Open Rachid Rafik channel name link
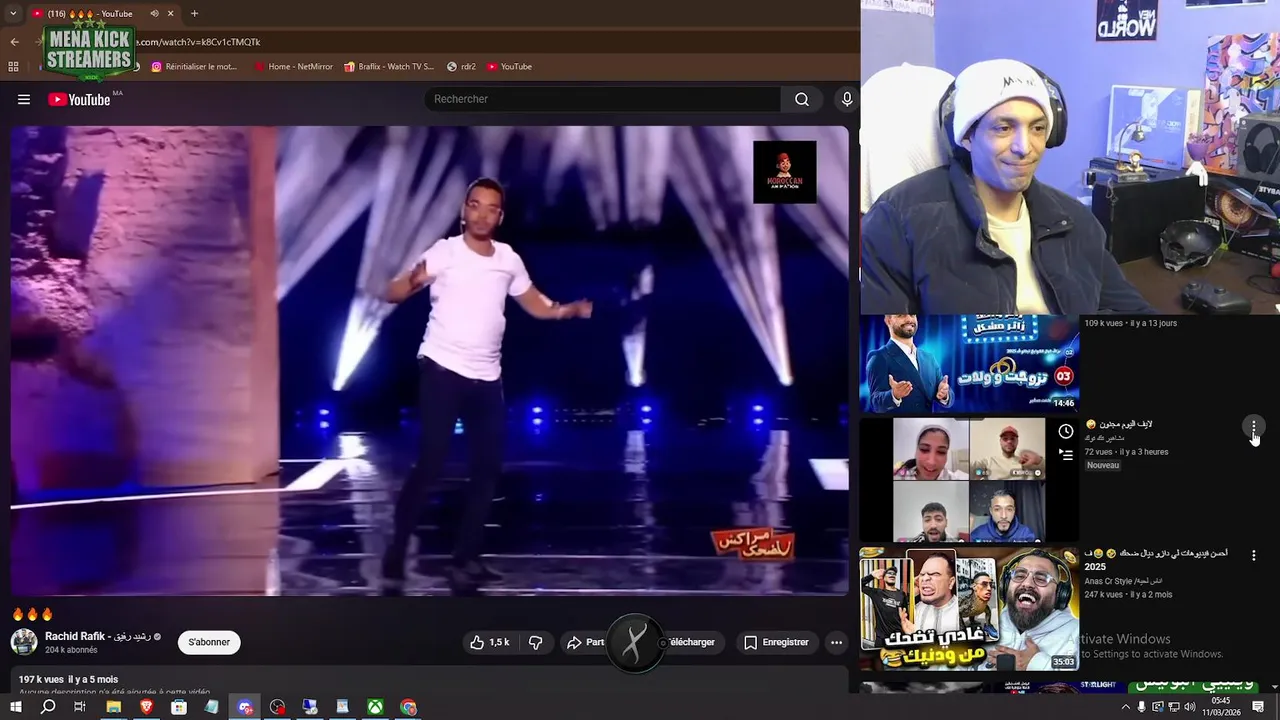 (x=97, y=636)
